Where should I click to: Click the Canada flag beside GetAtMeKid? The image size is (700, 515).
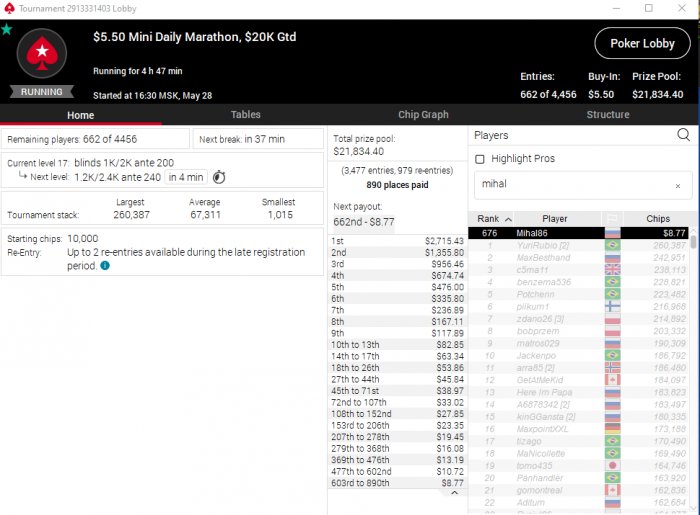[x=612, y=380]
